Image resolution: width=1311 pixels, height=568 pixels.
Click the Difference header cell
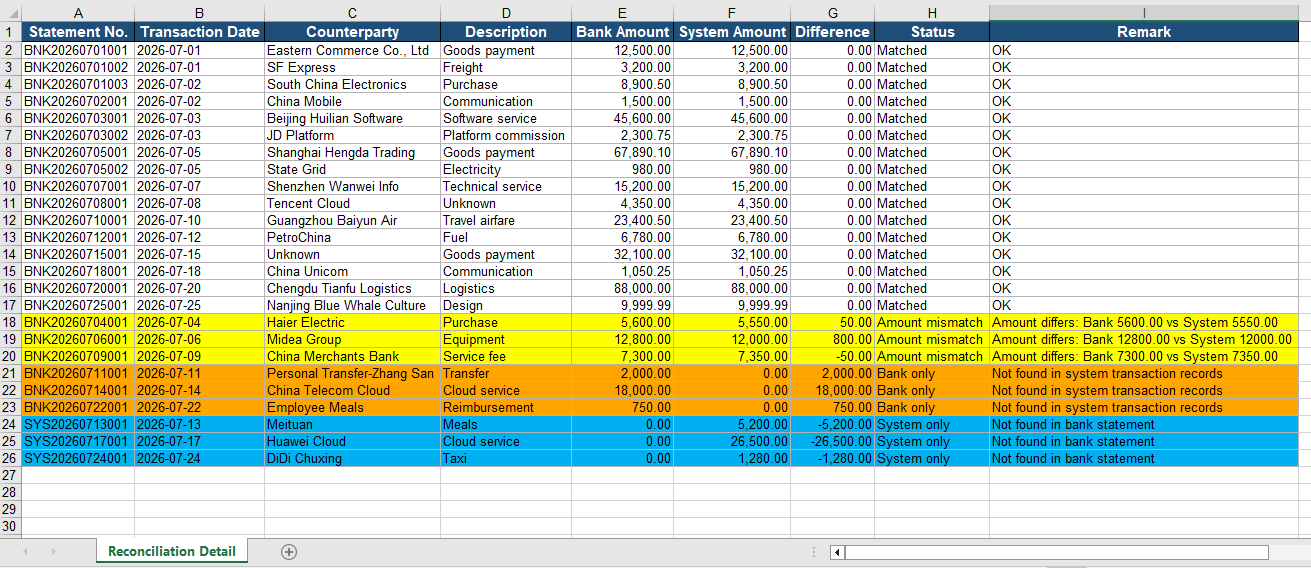click(x=833, y=32)
